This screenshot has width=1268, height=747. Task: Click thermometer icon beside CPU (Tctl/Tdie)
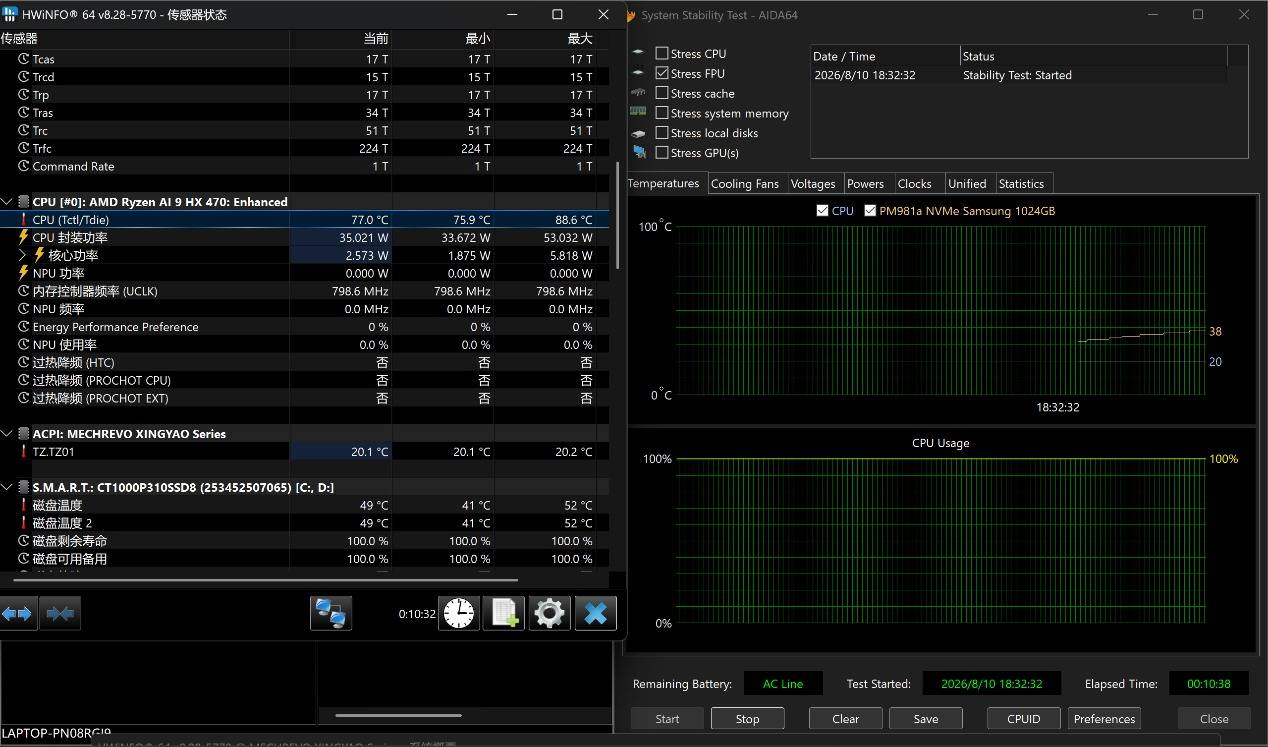[x=24, y=220]
